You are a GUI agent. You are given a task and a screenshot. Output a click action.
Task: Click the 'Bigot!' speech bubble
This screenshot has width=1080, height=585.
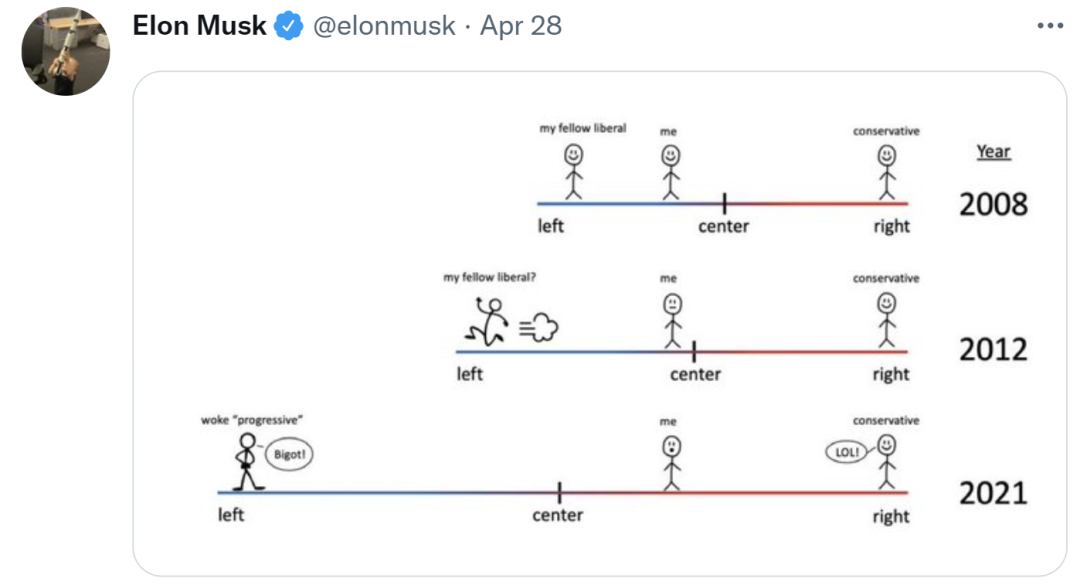290,456
